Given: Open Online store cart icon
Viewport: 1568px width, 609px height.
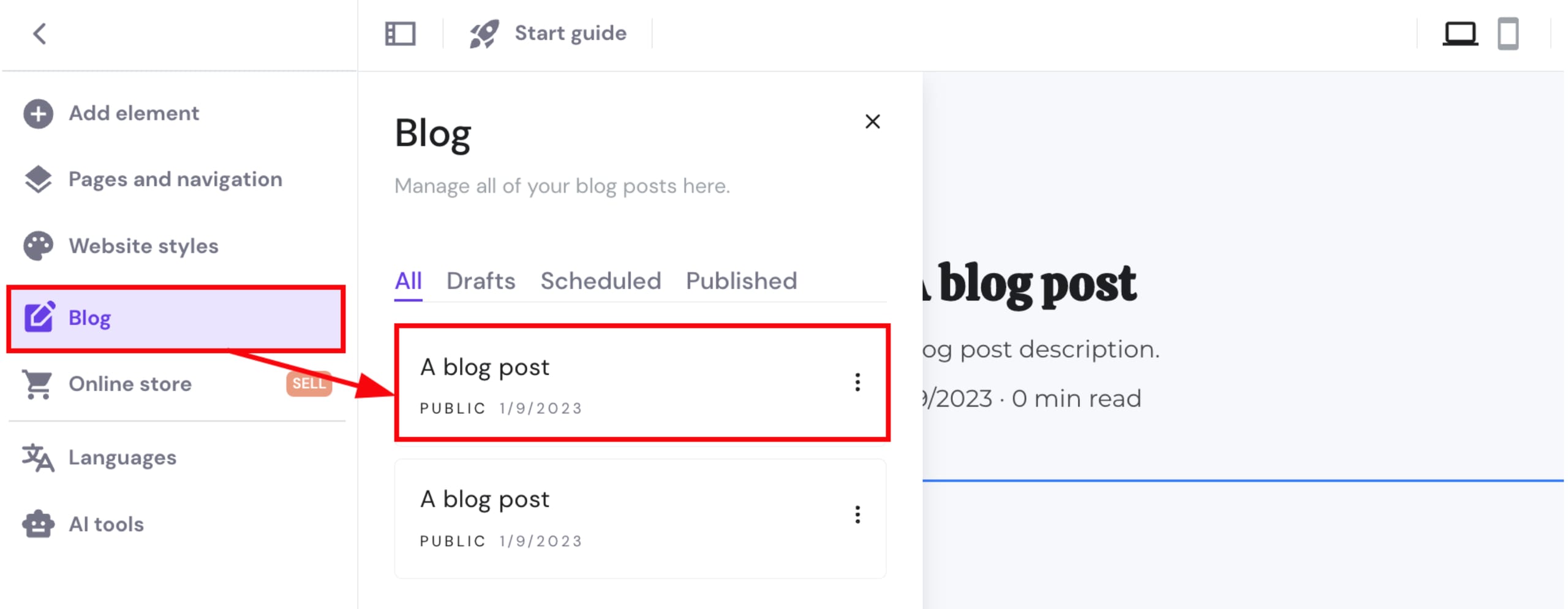Looking at the screenshot, I should (38, 384).
